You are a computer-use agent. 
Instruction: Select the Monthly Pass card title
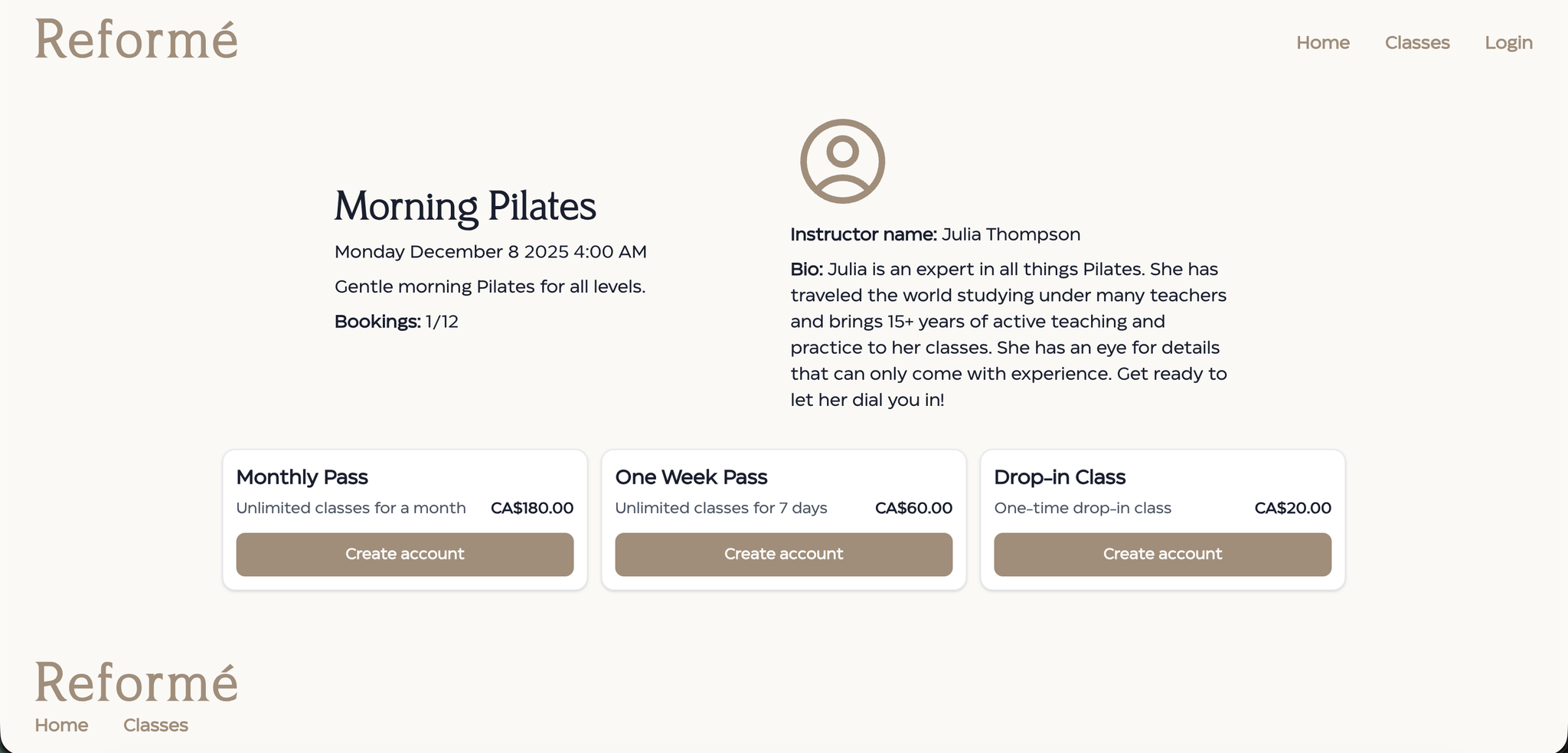click(x=302, y=477)
